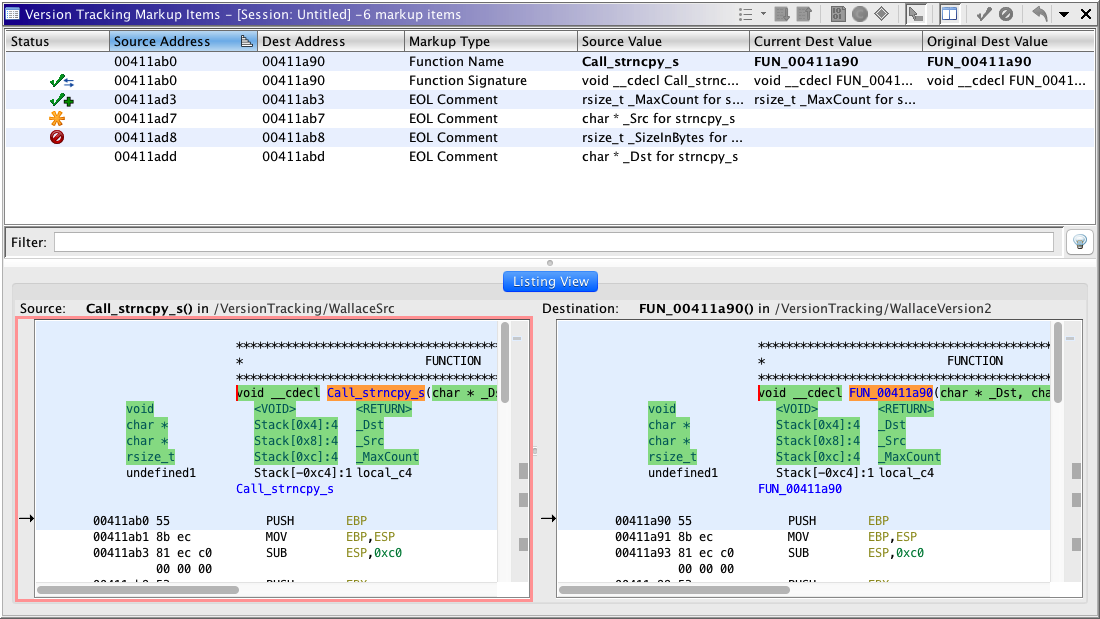This screenshot has width=1100, height=619.
Task: Click the diamond-shaped toolbar icon
Action: [x=881, y=14]
